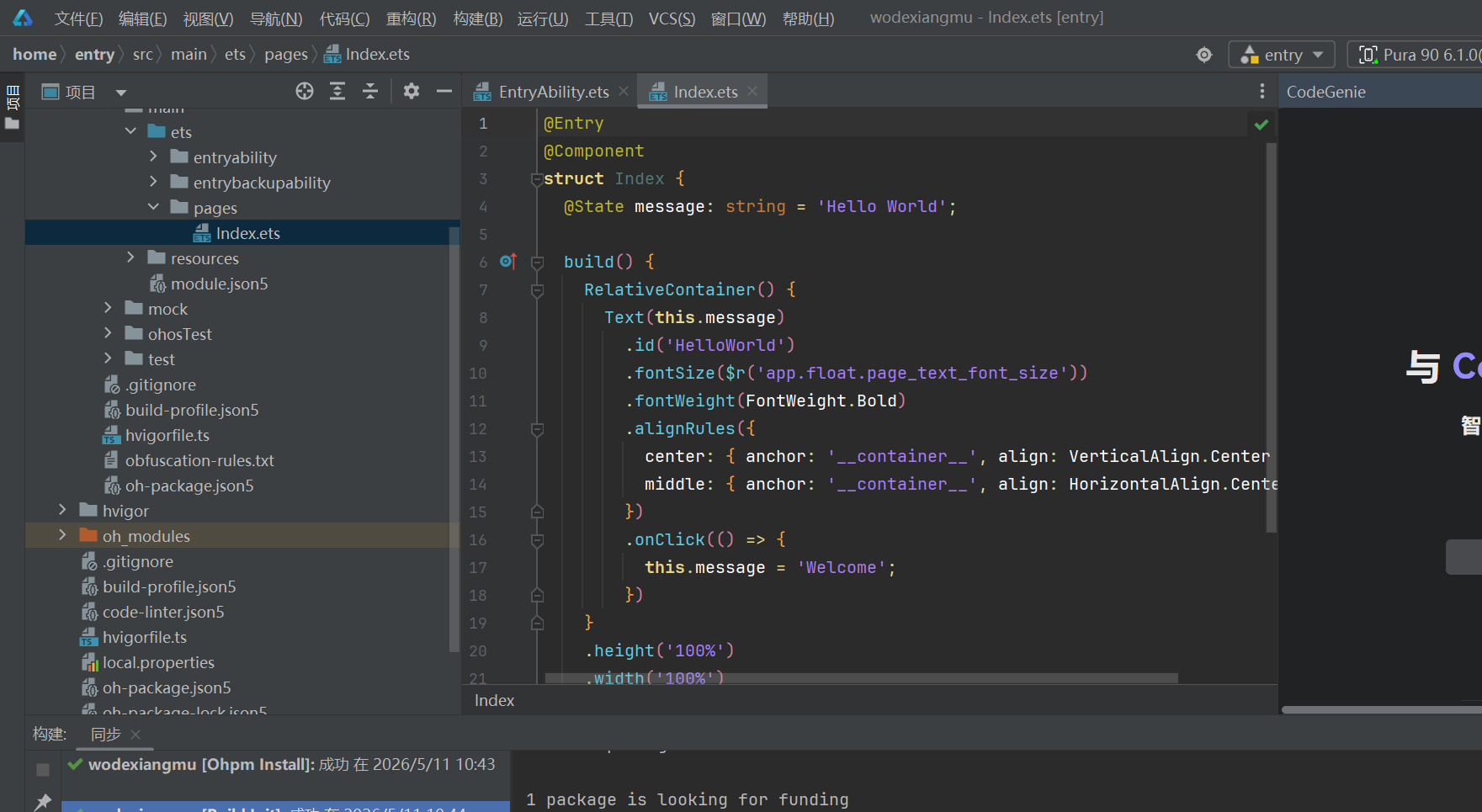This screenshot has height=812, width=1482.
Task: Open editor tabs more options menu
Action: coord(1262,91)
